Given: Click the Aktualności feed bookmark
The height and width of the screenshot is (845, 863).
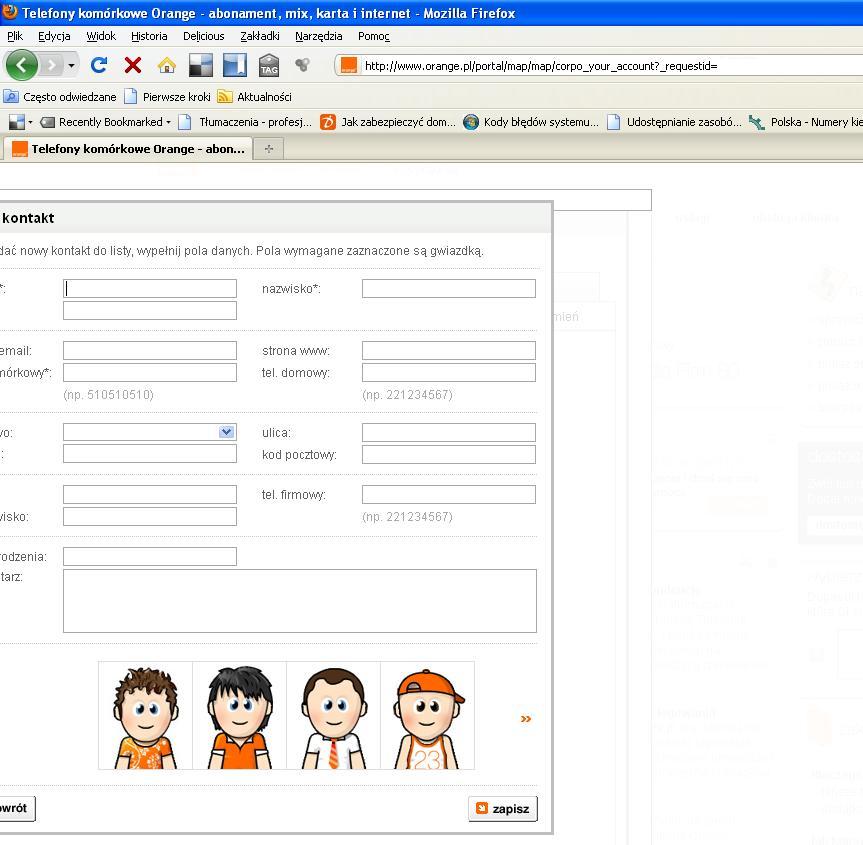Looking at the screenshot, I should (255, 97).
